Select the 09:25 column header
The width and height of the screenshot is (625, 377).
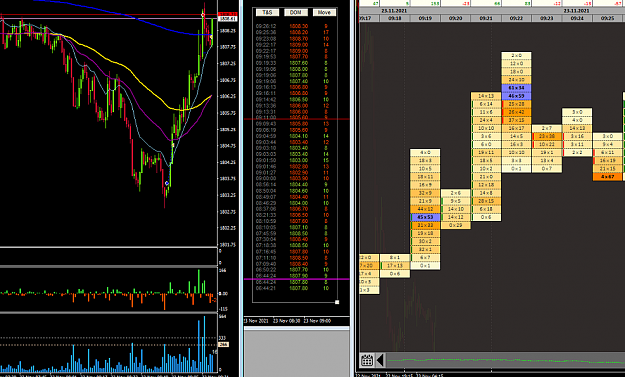pyautogui.click(x=607, y=18)
